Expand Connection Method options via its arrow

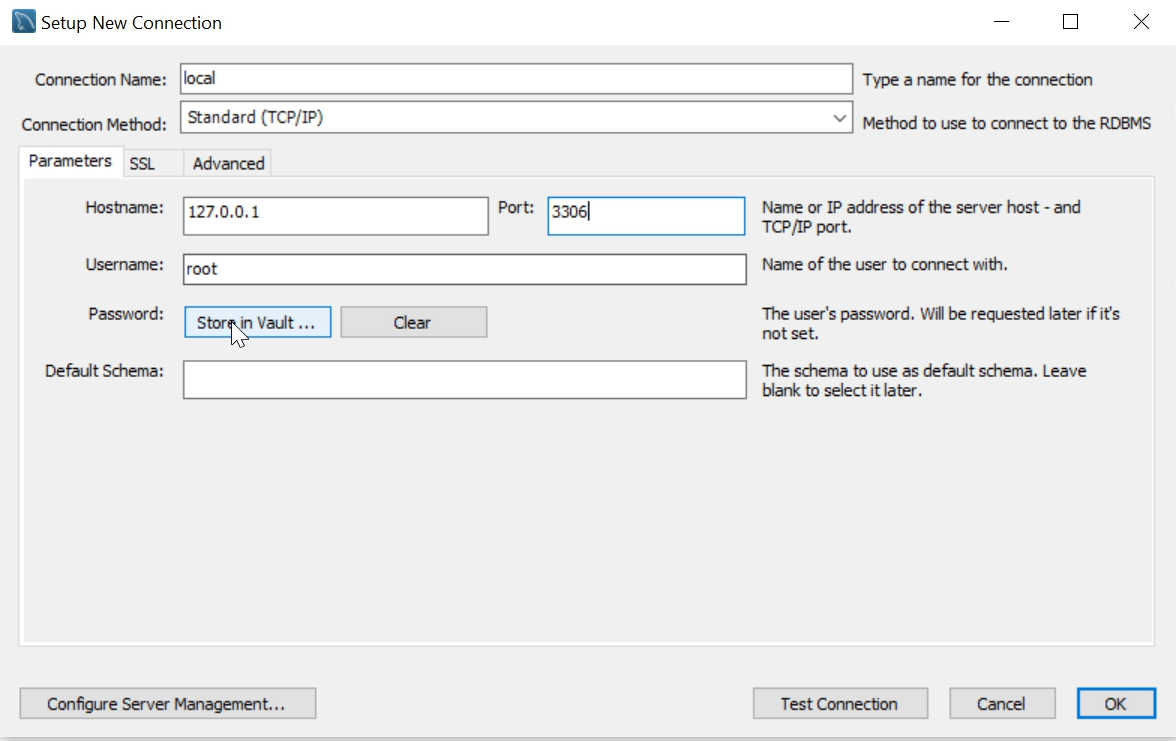(x=840, y=117)
